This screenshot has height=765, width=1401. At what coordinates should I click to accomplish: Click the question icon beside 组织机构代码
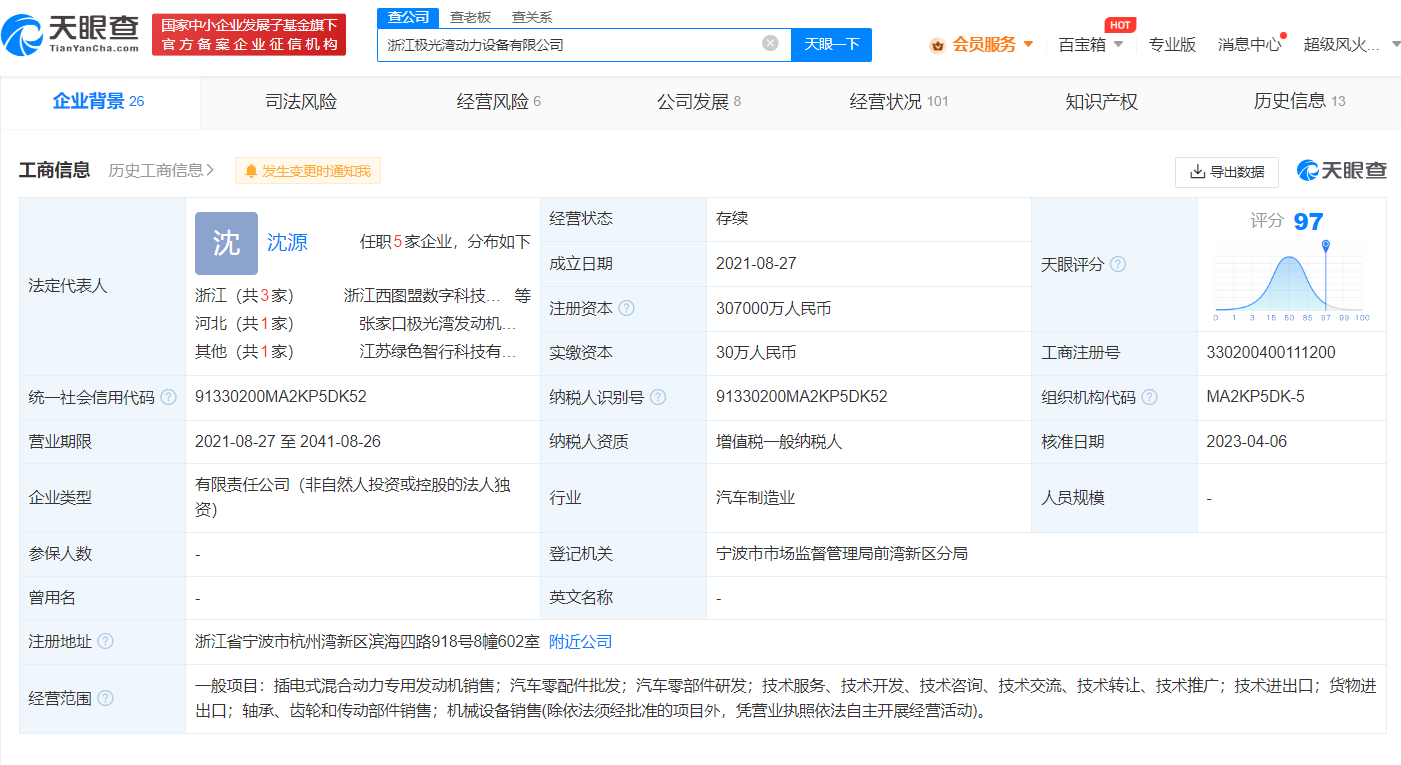1149,397
